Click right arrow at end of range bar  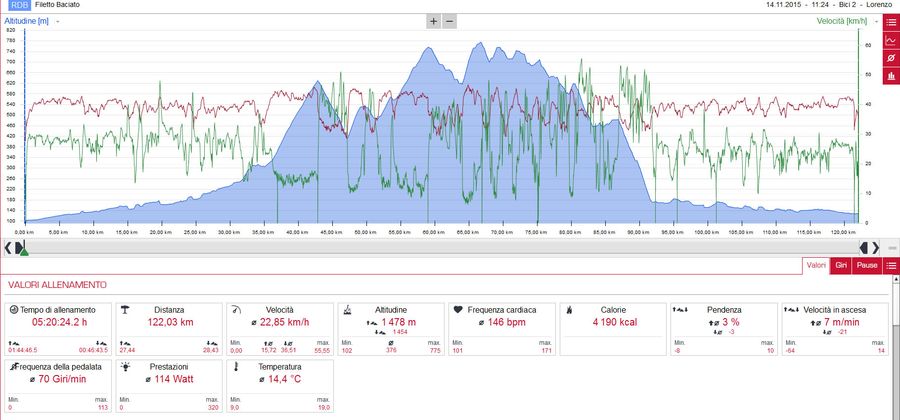click(875, 247)
